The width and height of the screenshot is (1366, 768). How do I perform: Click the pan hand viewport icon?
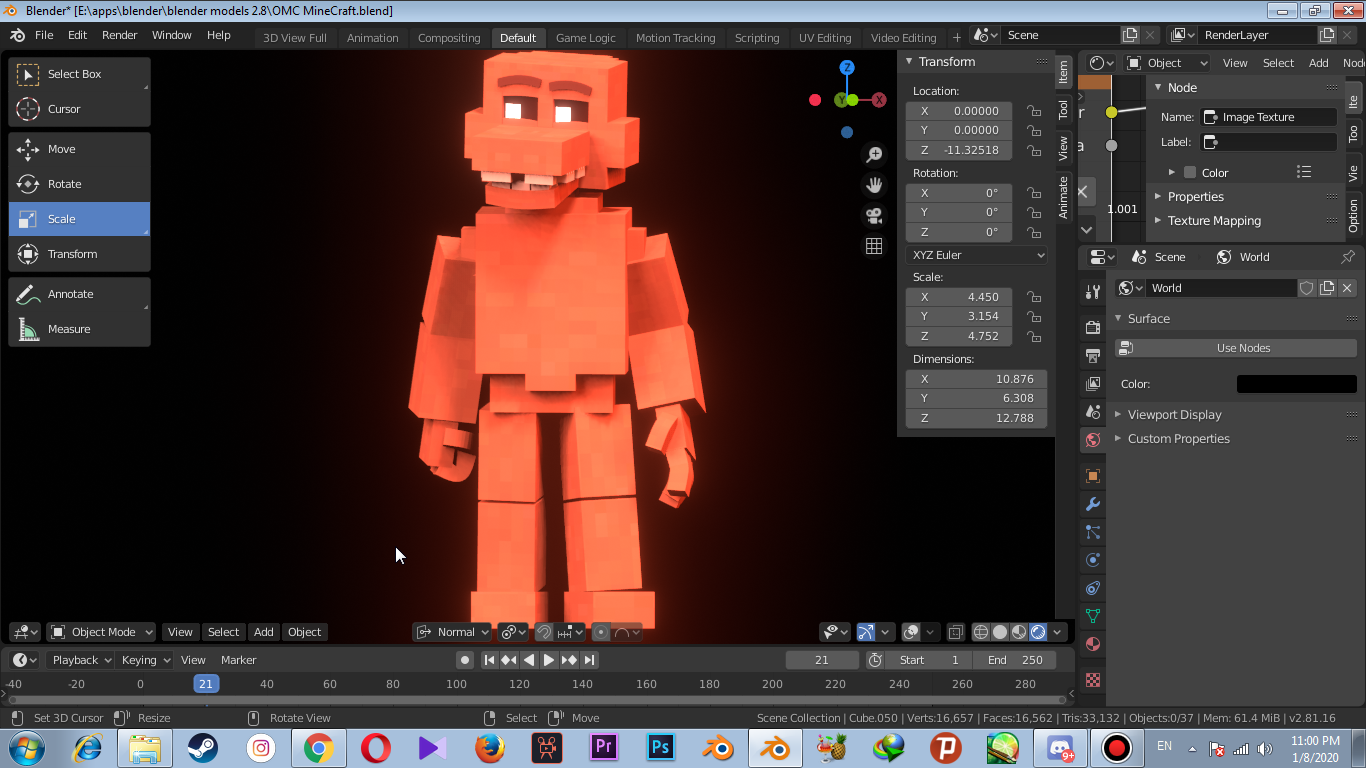(874, 185)
